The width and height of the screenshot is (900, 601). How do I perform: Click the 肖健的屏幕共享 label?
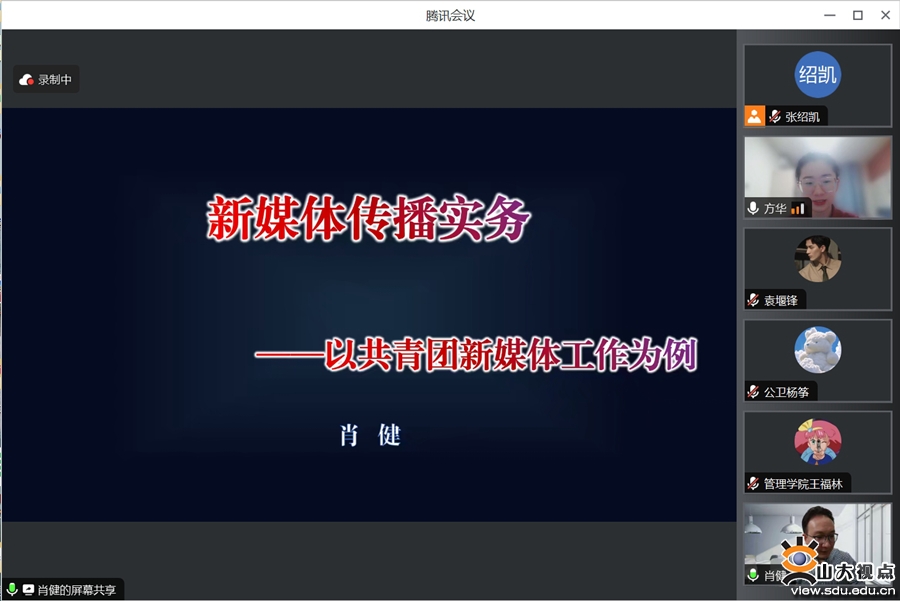click(77, 590)
